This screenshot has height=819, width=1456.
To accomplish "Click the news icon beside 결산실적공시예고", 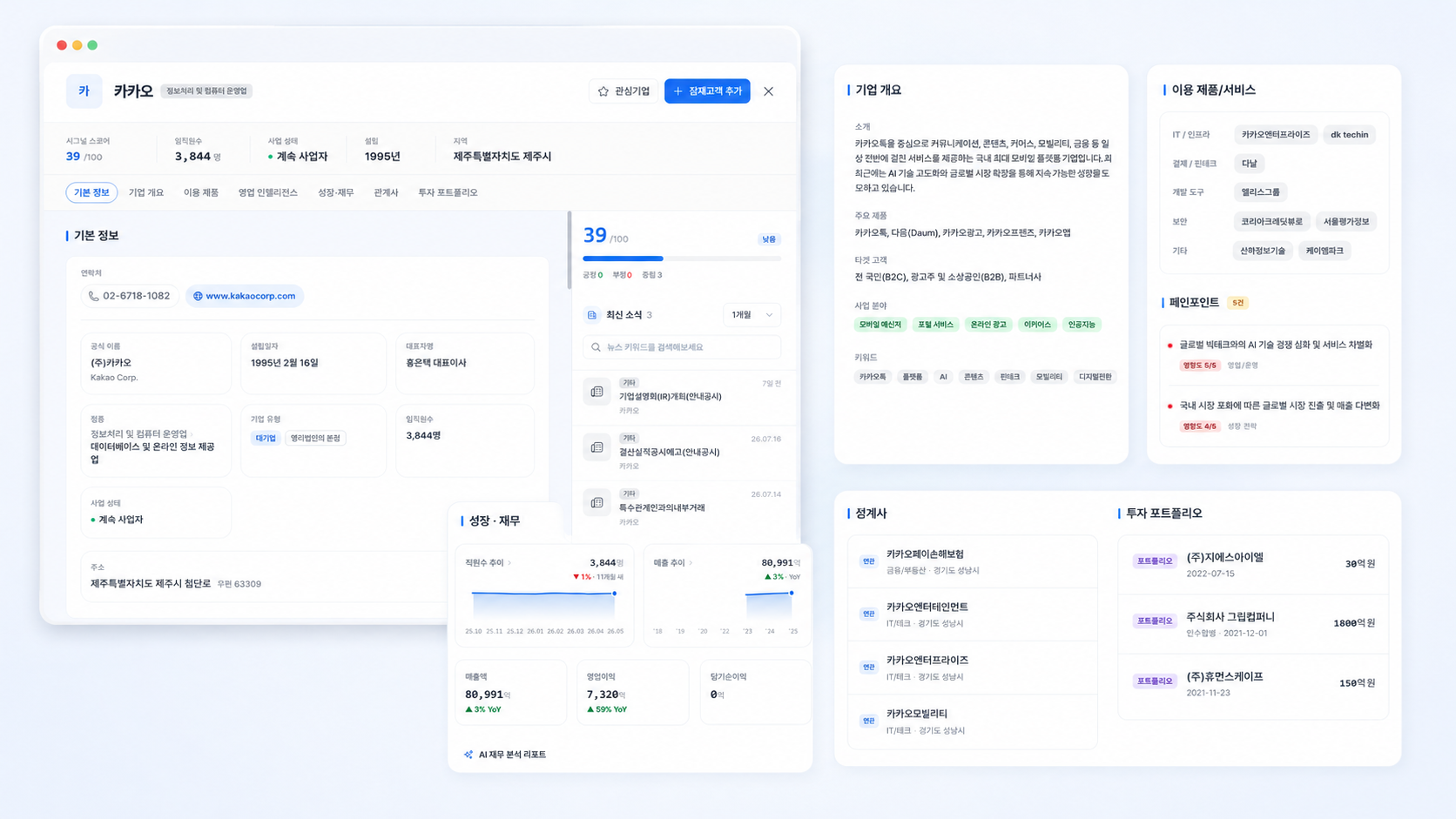I will 597,447.
